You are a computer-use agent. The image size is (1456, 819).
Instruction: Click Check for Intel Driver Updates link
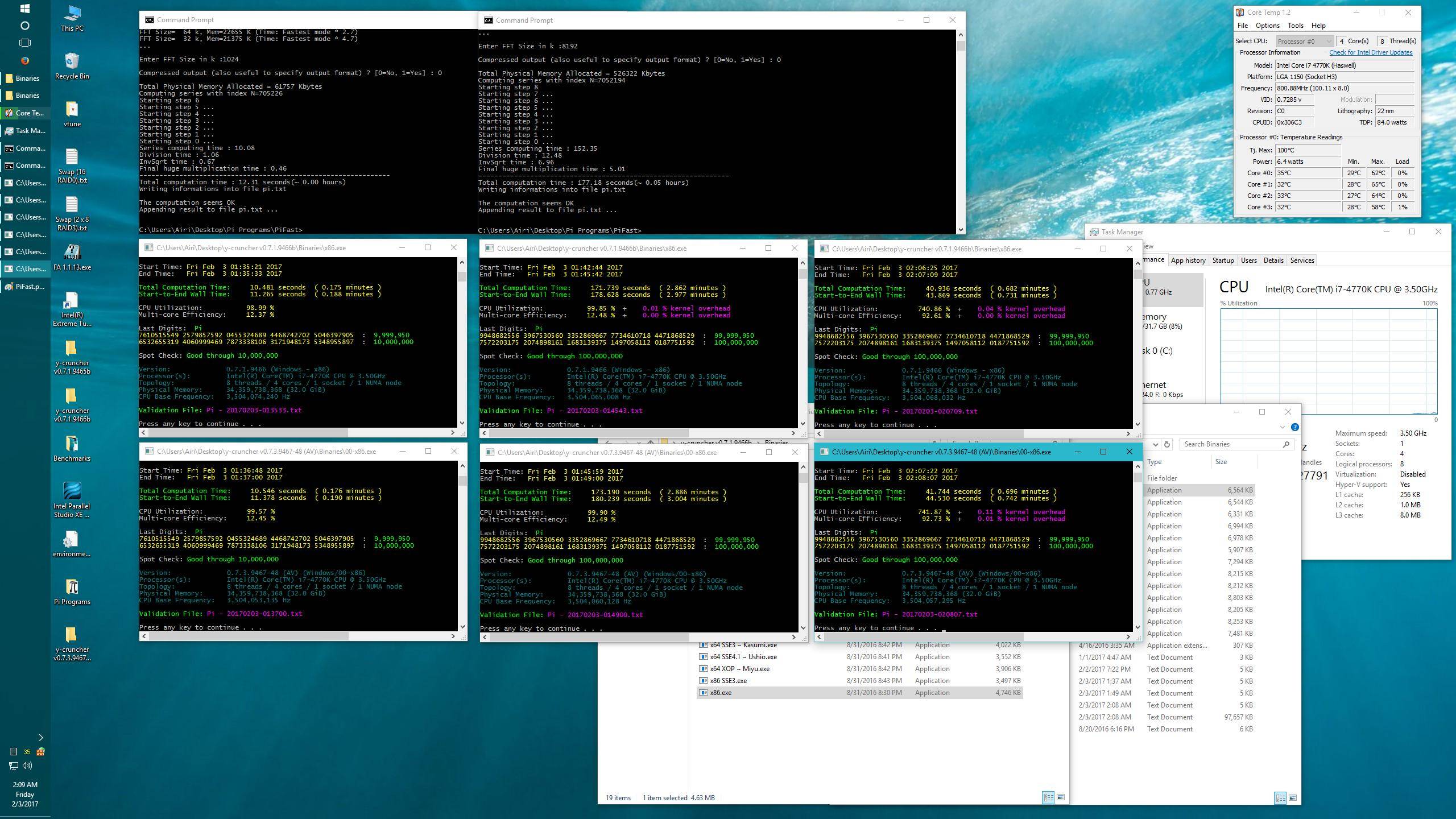(x=1371, y=52)
